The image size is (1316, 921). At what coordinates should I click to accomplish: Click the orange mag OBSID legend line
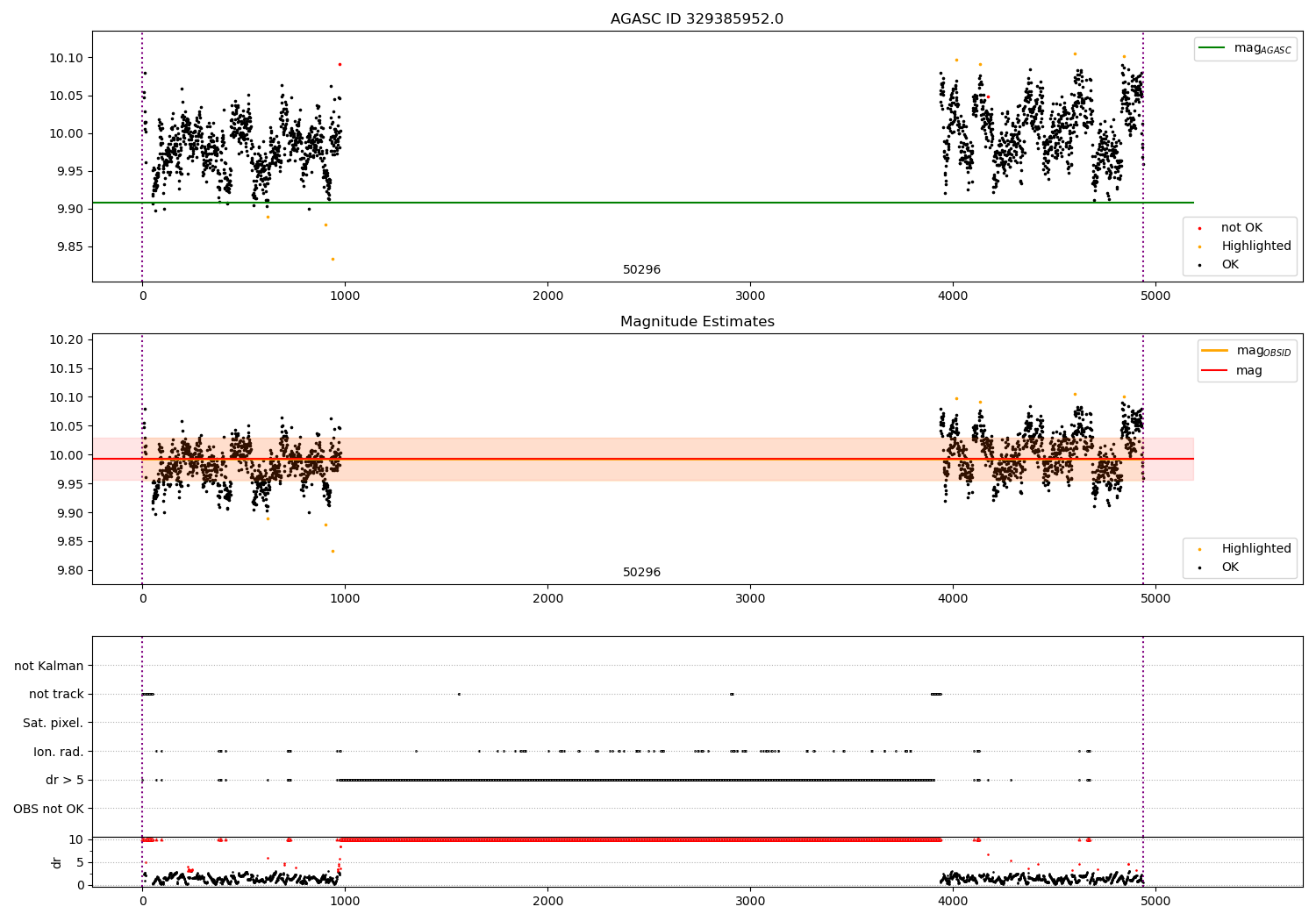pos(1215,350)
